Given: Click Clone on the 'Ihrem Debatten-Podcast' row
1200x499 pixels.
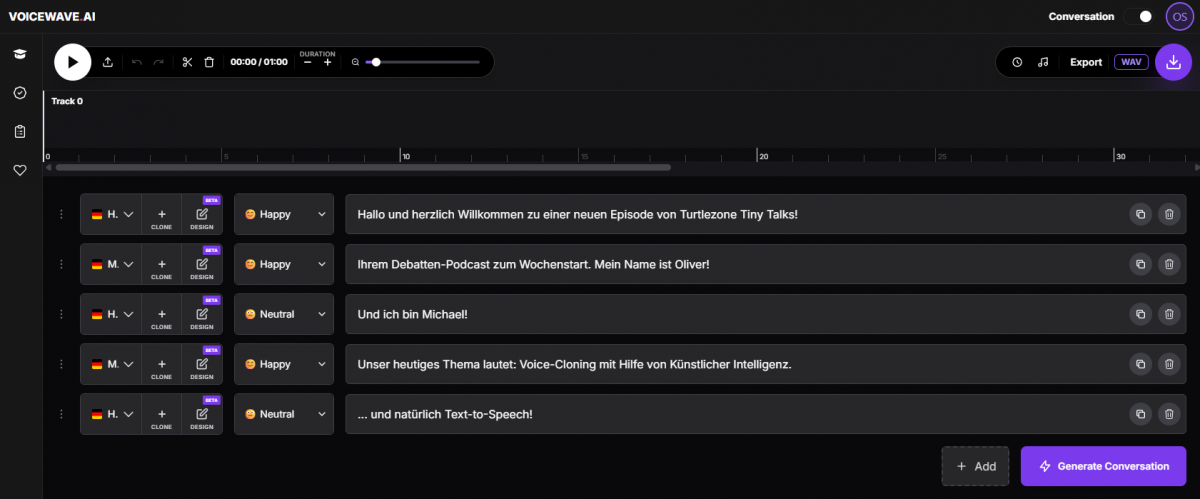Looking at the screenshot, I should point(161,266).
